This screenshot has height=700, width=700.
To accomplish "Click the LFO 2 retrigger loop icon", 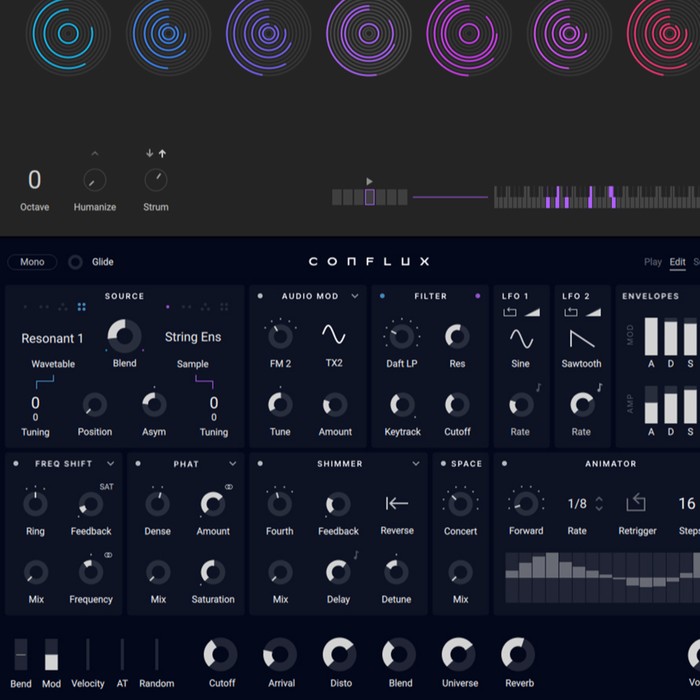I will [x=571, y=312].
